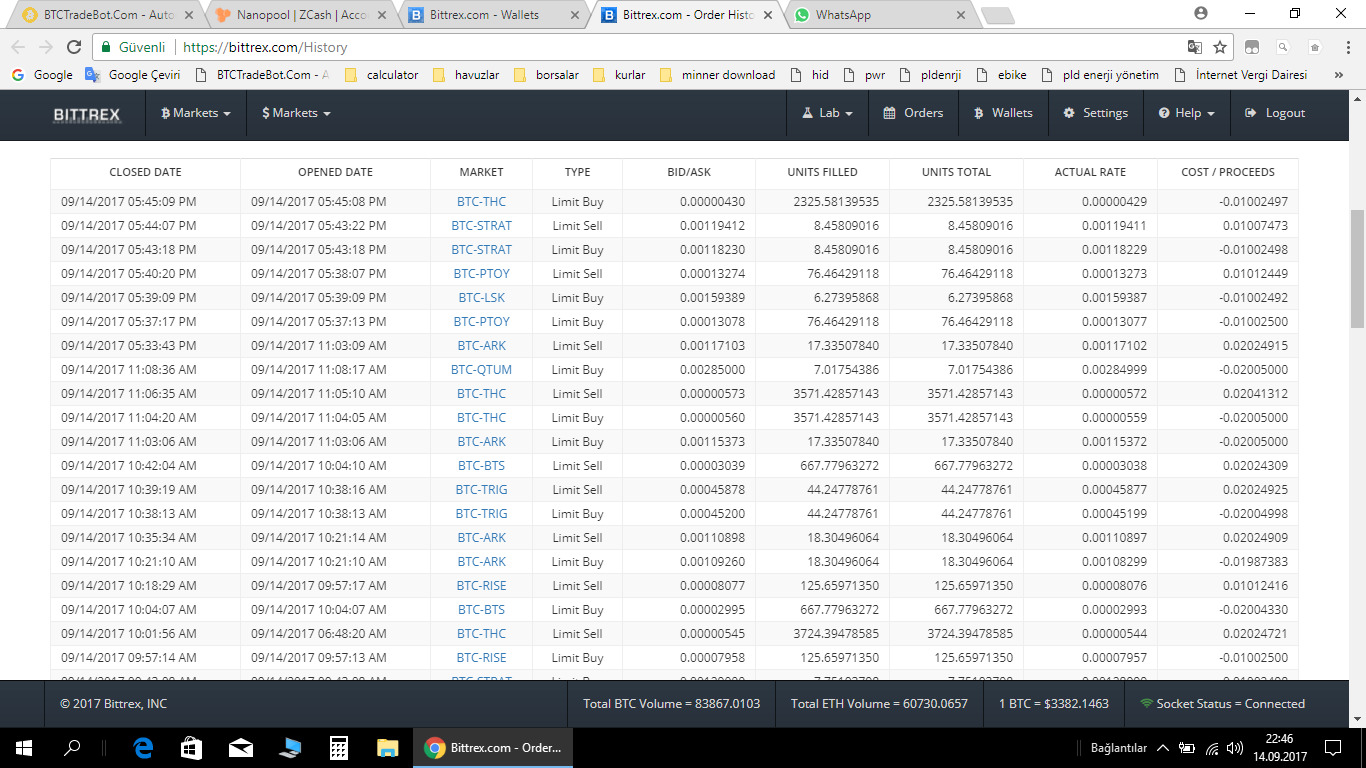Open a new browser tab
1366x768 pixels.
tap(997, 16)
